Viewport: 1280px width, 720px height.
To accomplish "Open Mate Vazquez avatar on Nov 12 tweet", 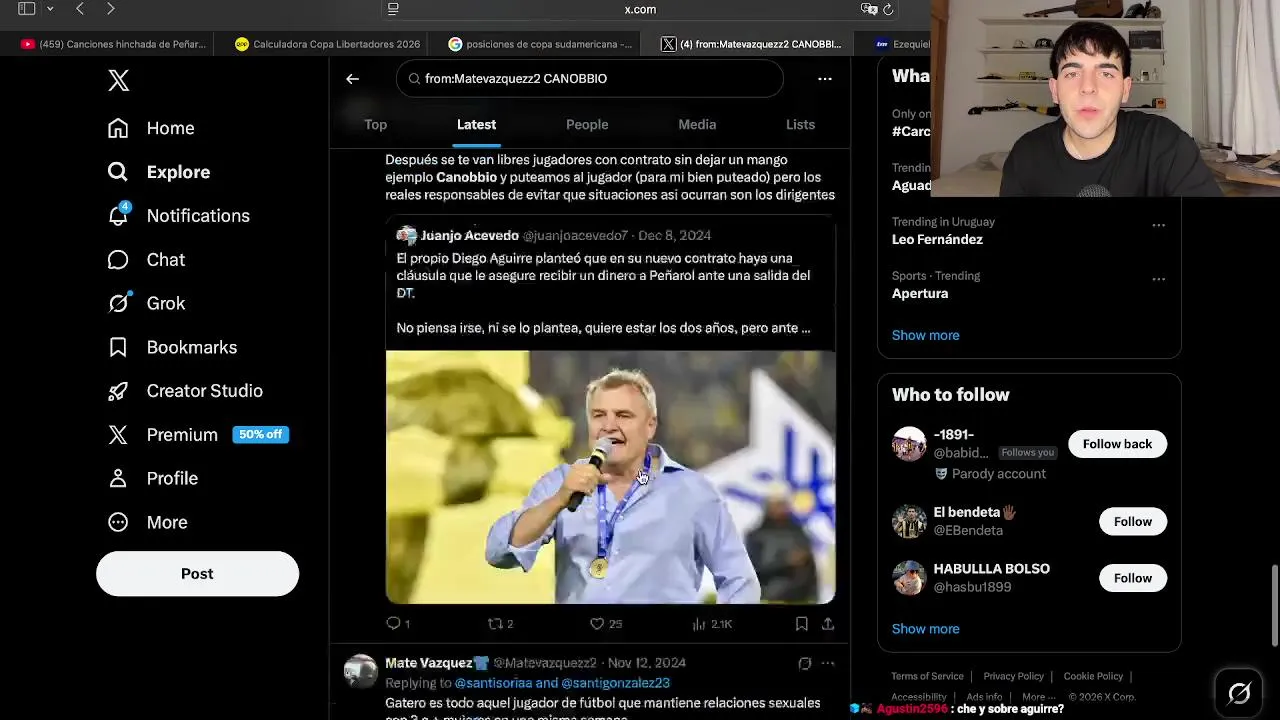I will click(360, 672).
